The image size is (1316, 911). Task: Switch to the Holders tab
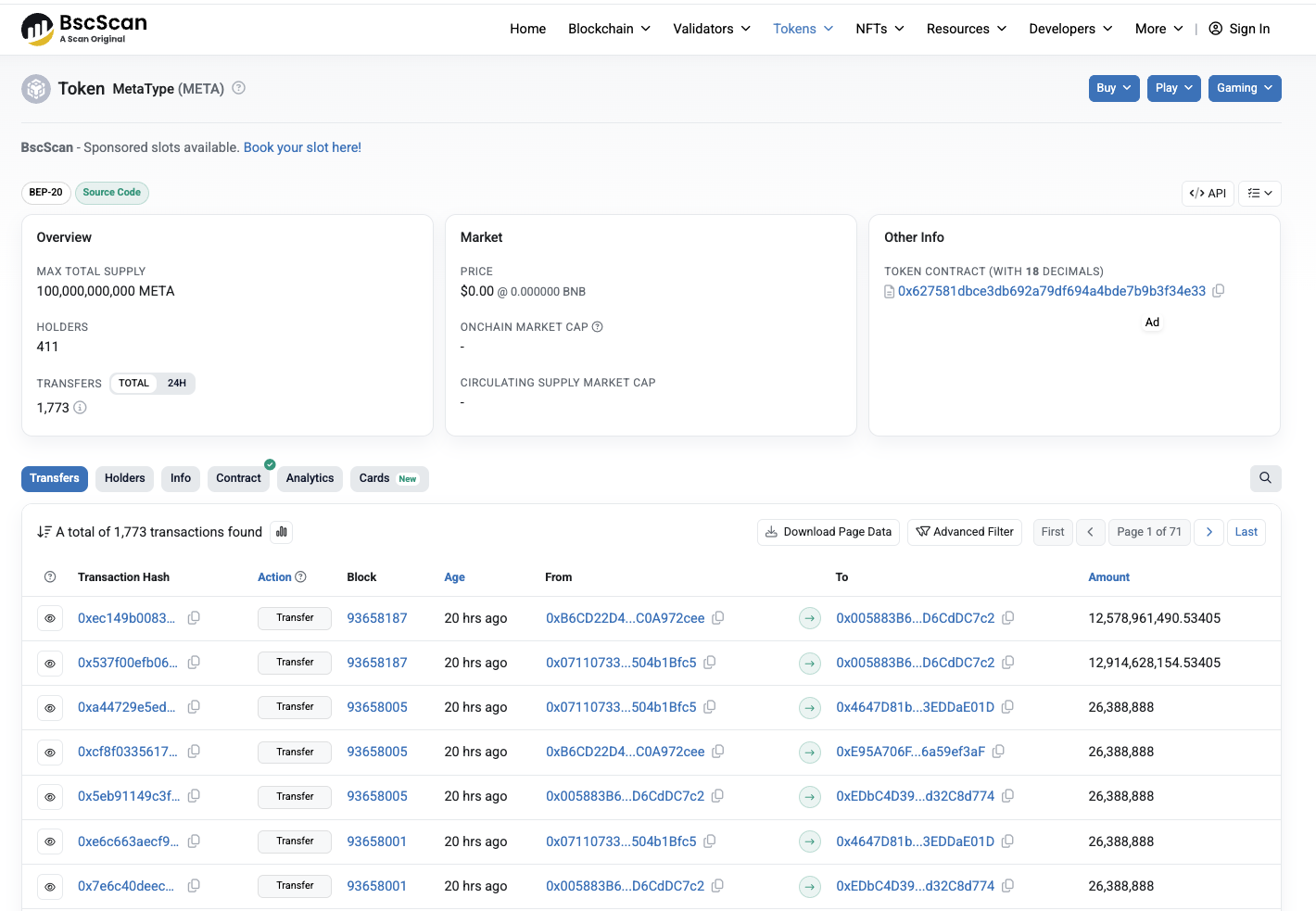click(x=124, y=478)
